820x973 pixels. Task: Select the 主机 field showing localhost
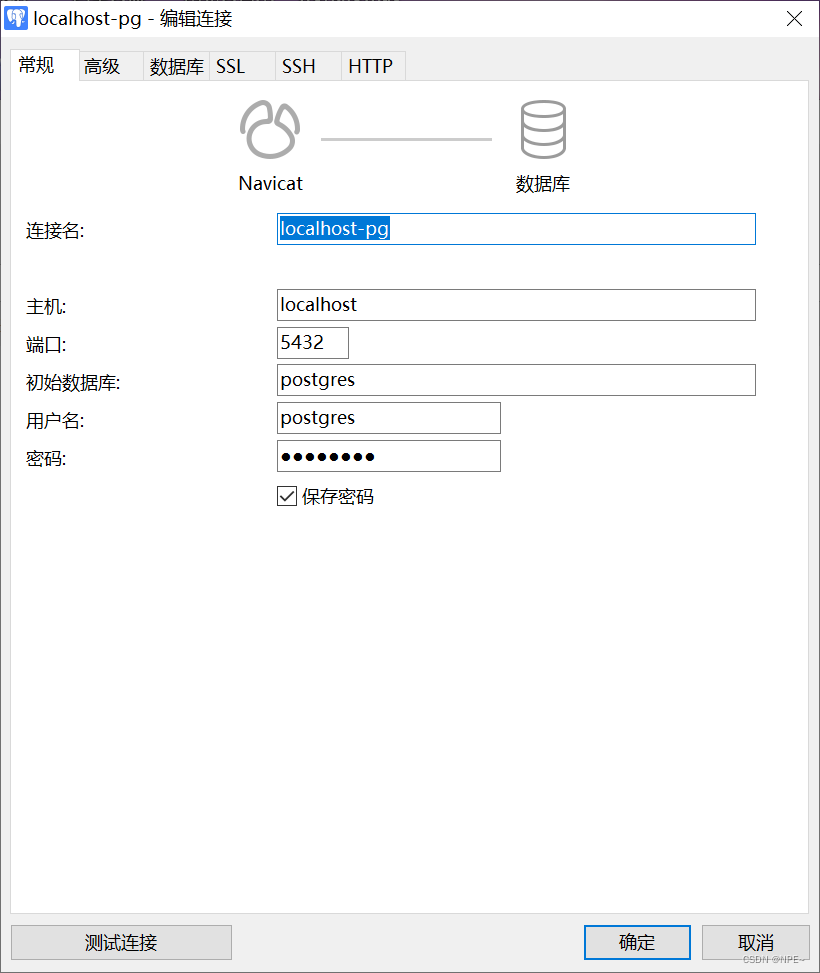point(516,305)
